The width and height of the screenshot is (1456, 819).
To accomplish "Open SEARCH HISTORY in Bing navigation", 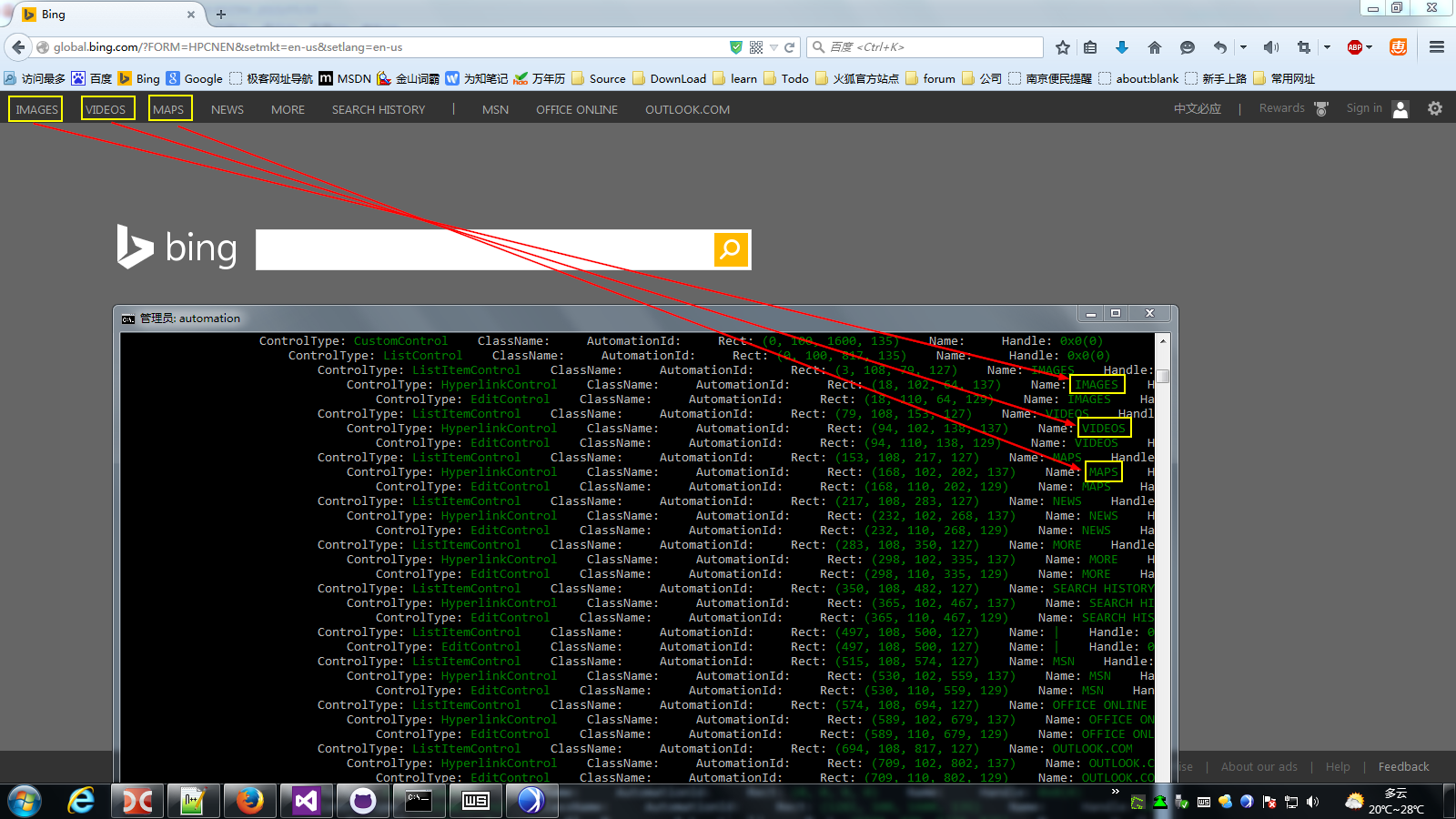I will [x=379, y=109].
